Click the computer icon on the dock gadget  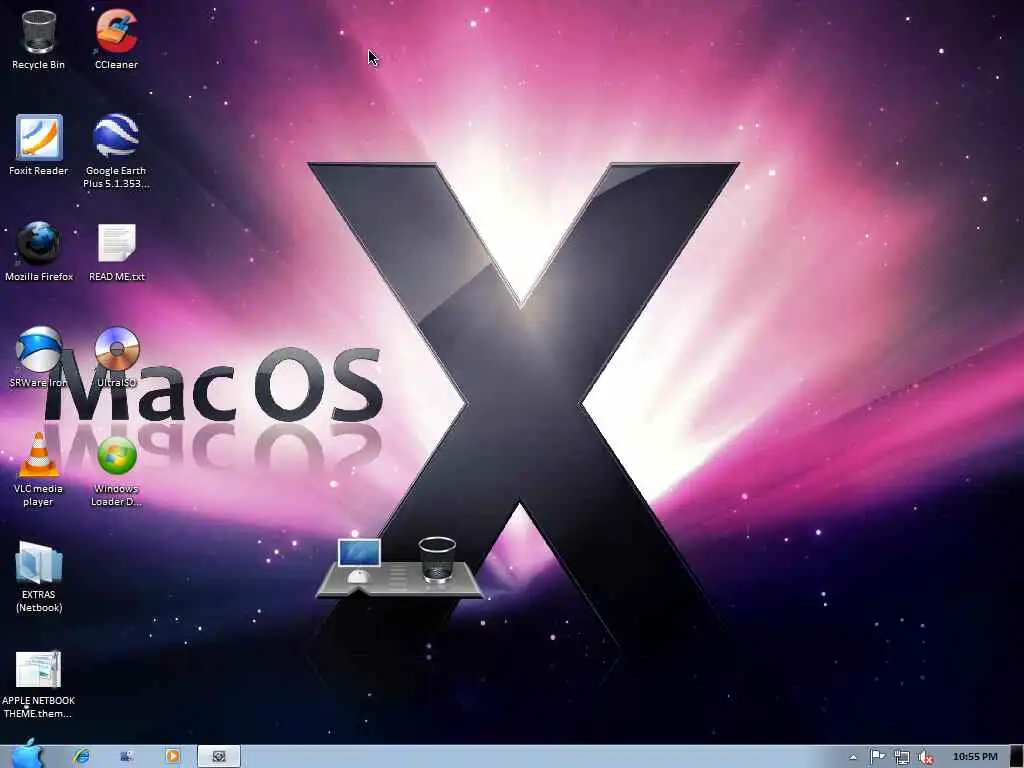(x=359, y=560)
